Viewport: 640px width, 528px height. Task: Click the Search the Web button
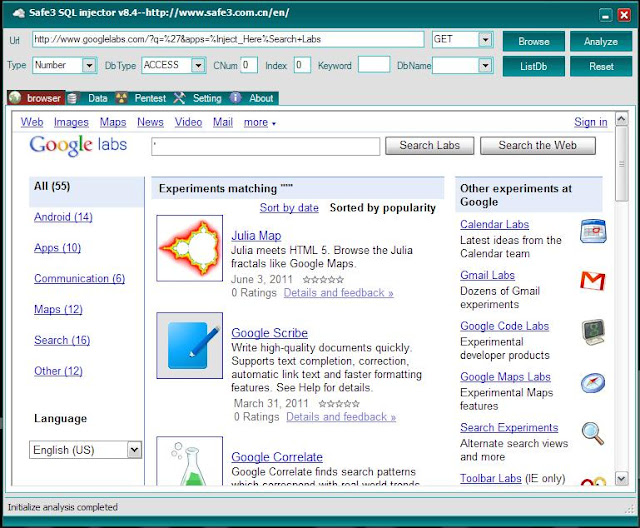pos(538,146)
